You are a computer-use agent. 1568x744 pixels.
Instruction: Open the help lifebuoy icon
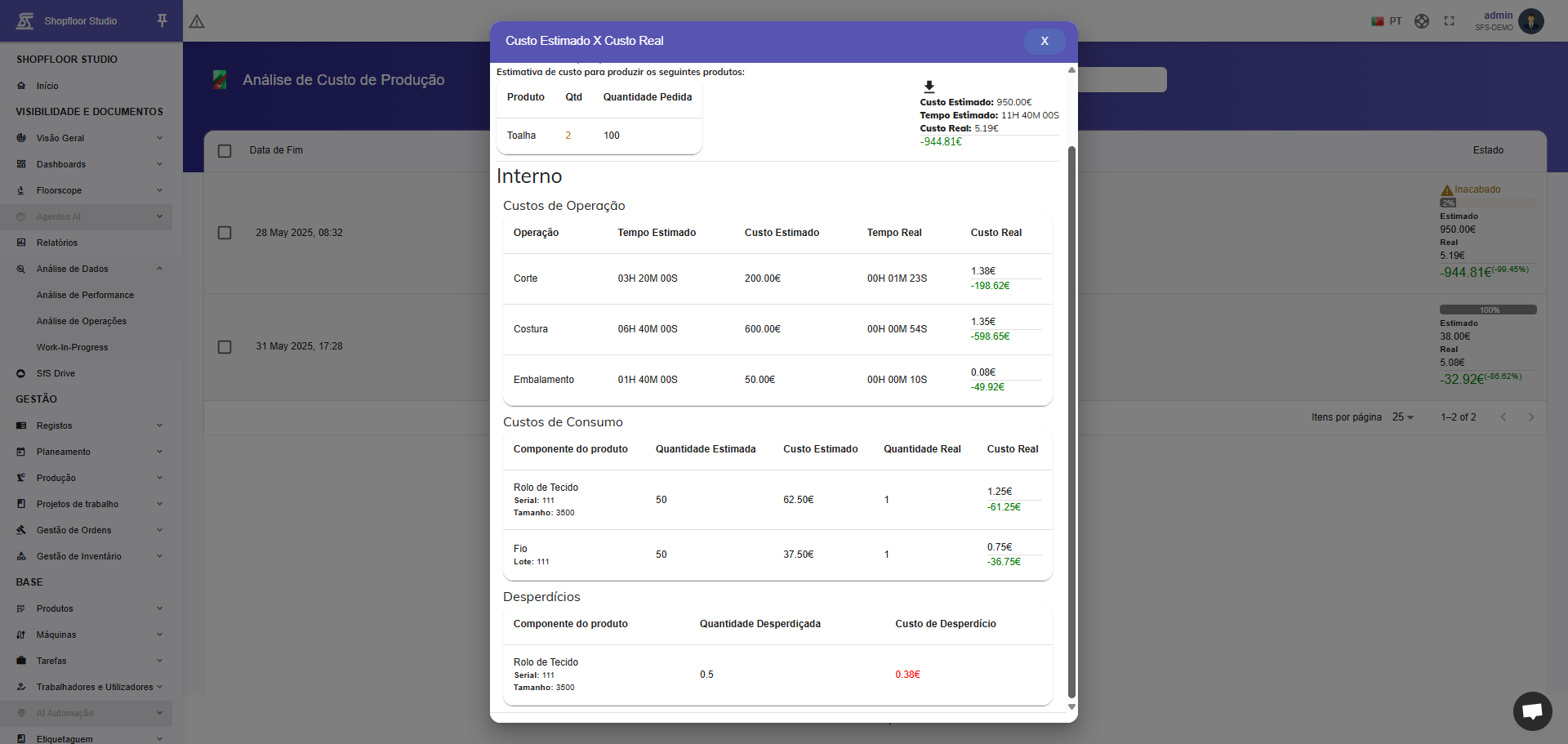(1422, 21)
